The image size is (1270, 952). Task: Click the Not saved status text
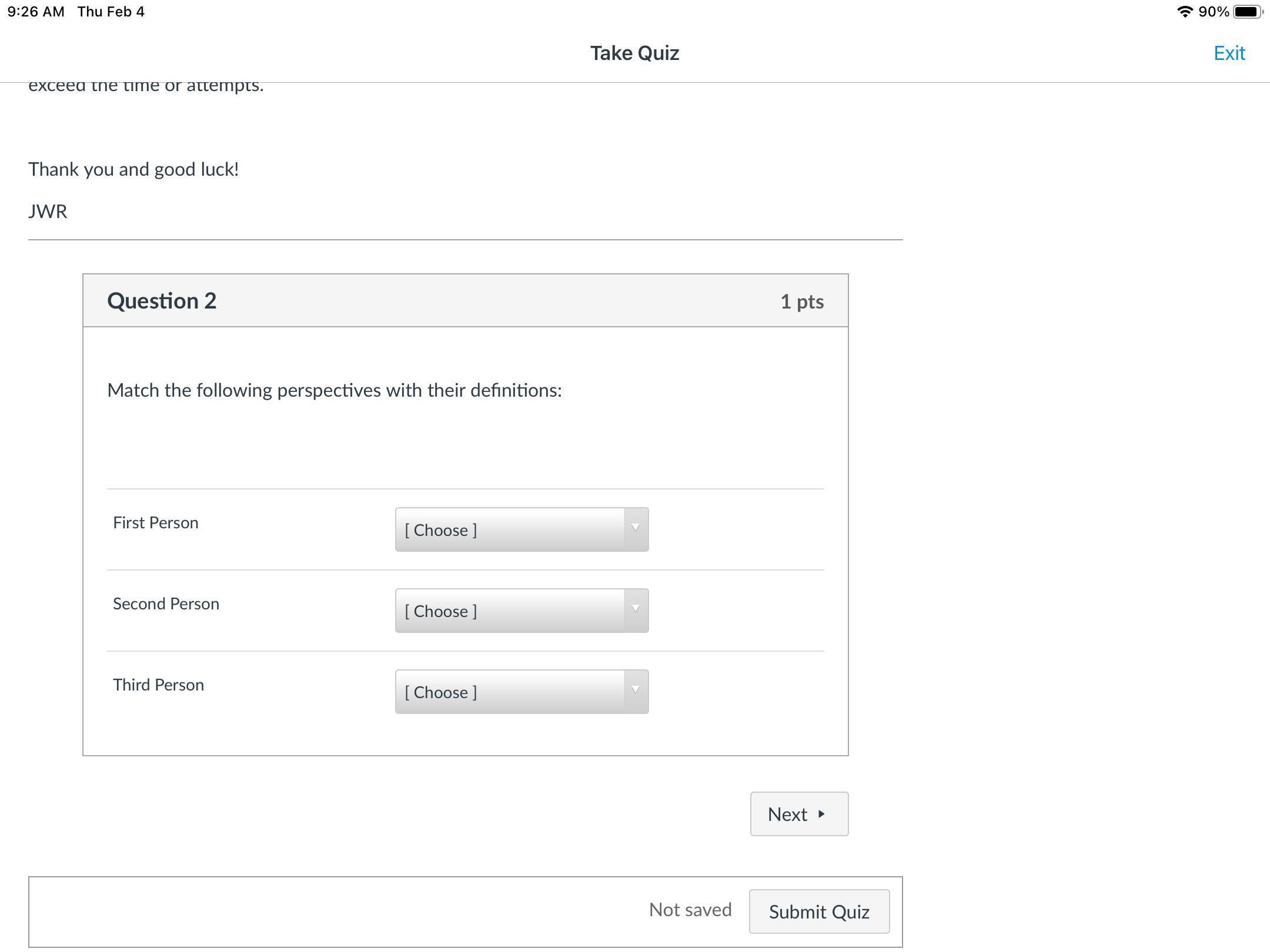(690, 910)
